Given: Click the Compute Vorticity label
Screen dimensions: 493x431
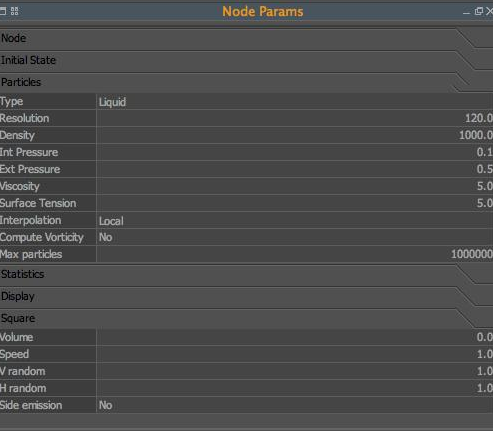Looking at the screenshot, I should (42, 237).
